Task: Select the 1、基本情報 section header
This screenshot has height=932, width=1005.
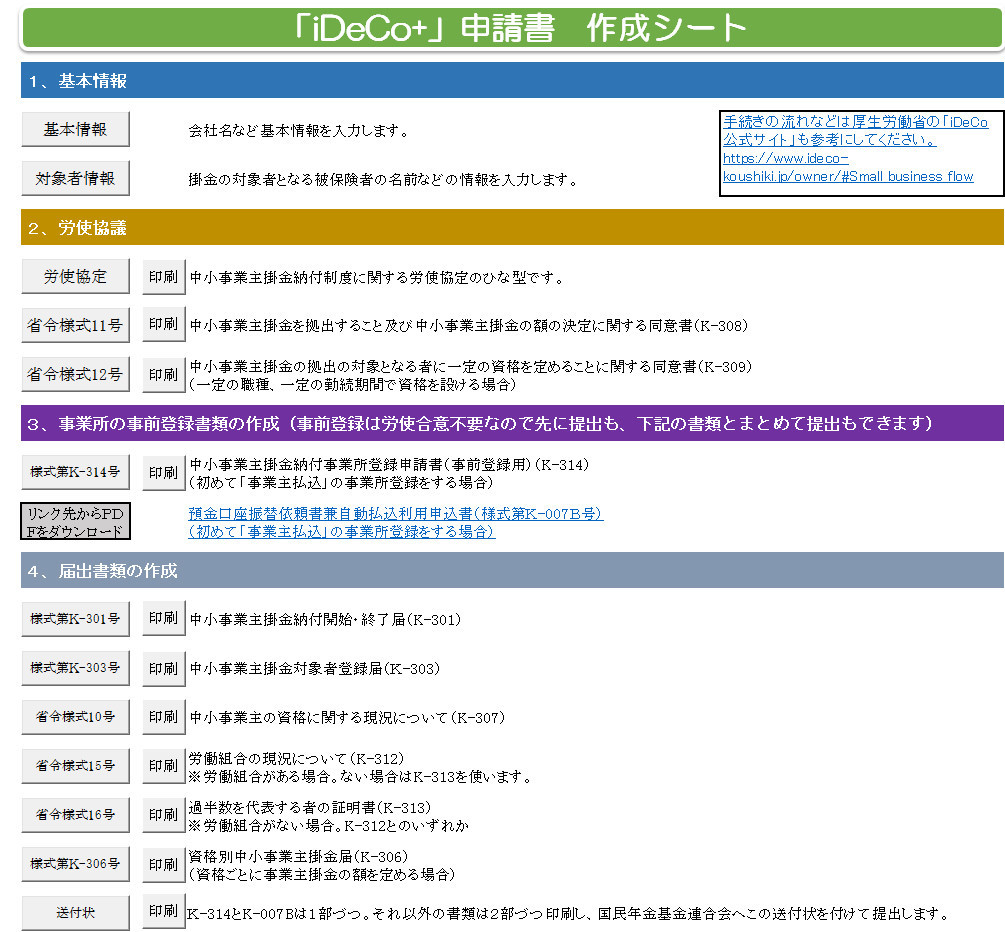Action: coord(512,80)
